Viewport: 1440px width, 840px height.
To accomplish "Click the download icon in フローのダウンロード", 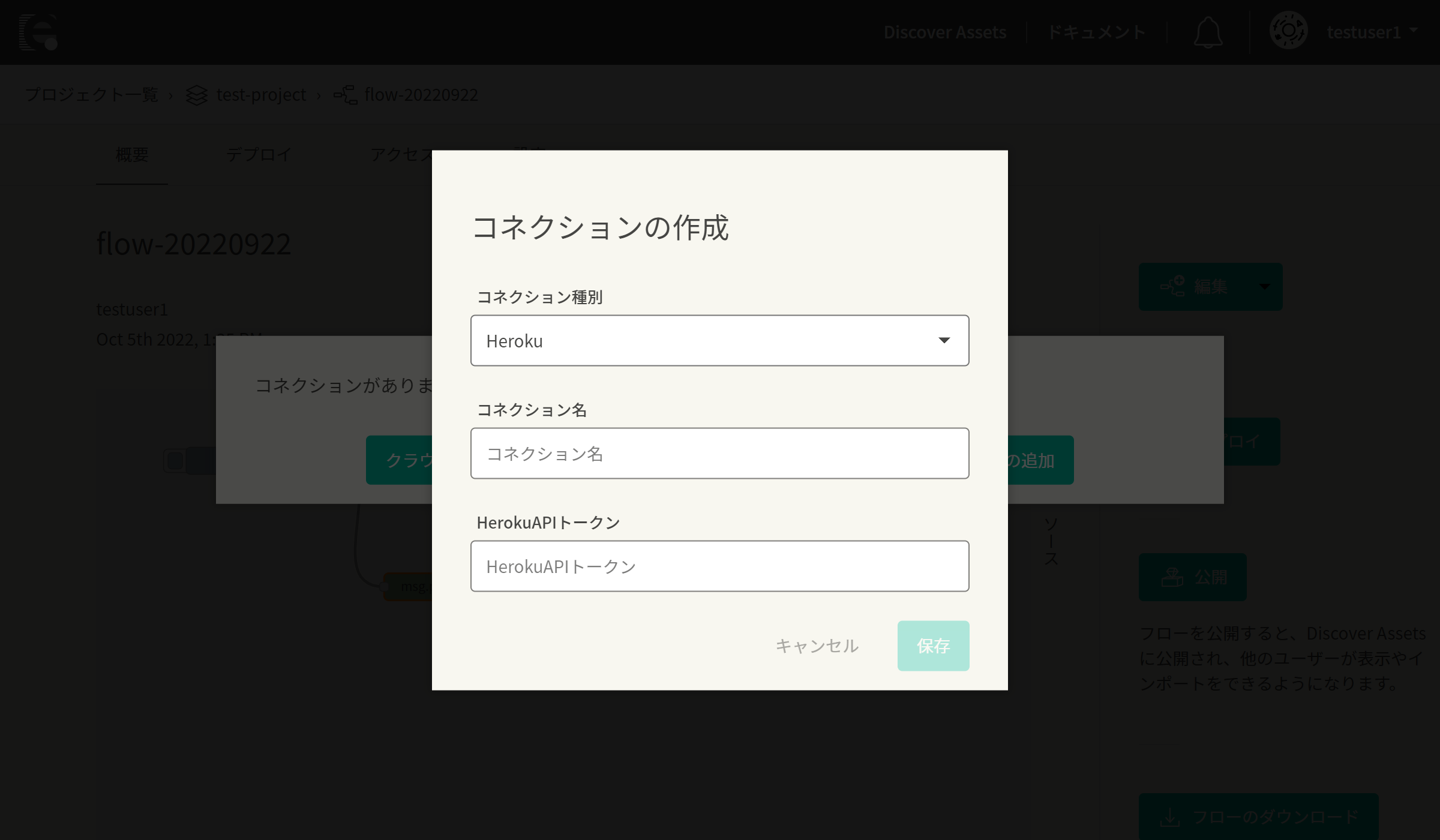I will pyautogui.click(x=1169, y=817).
